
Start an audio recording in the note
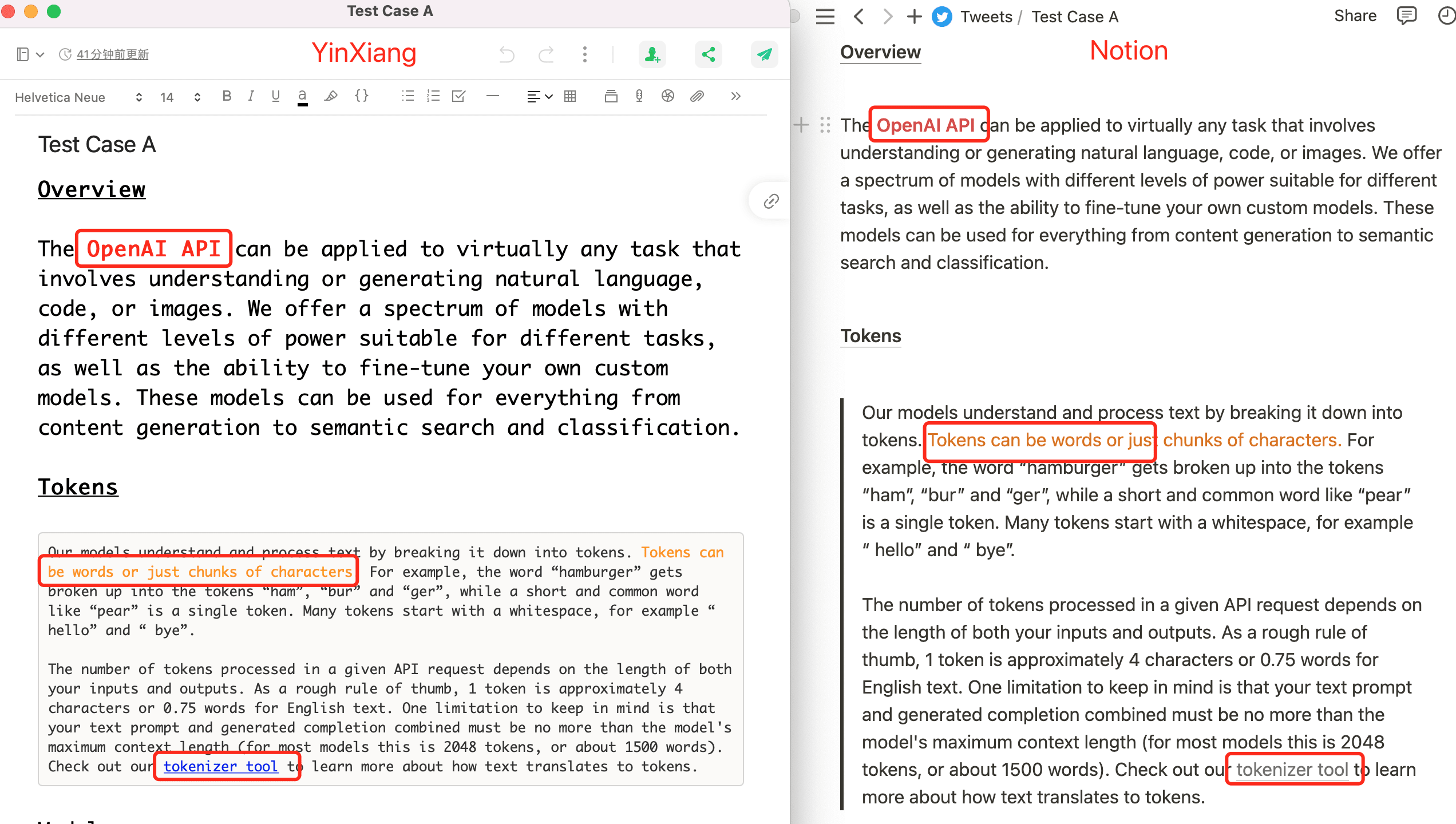click(x=639, y=96)
